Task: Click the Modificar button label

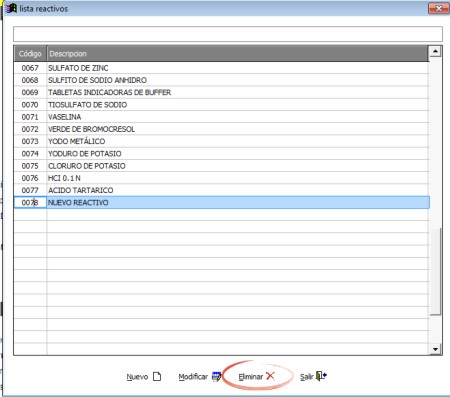Action: 193,377
